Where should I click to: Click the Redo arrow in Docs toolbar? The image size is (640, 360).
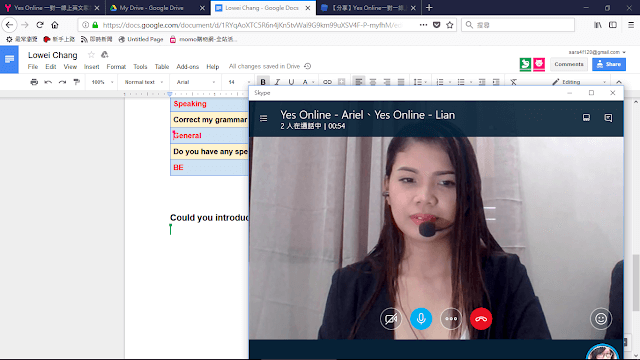(x=62, y=82)
